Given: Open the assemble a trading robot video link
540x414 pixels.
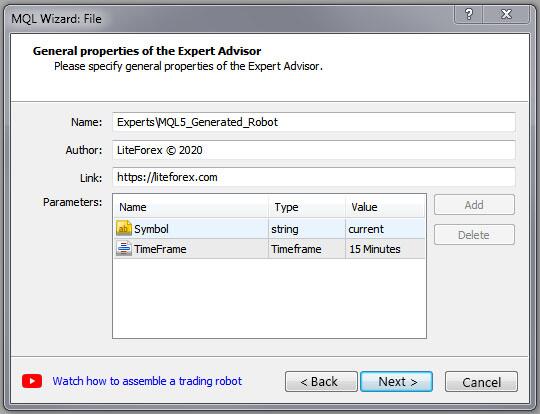Looking at the screenshot, I should pos(147,381).
